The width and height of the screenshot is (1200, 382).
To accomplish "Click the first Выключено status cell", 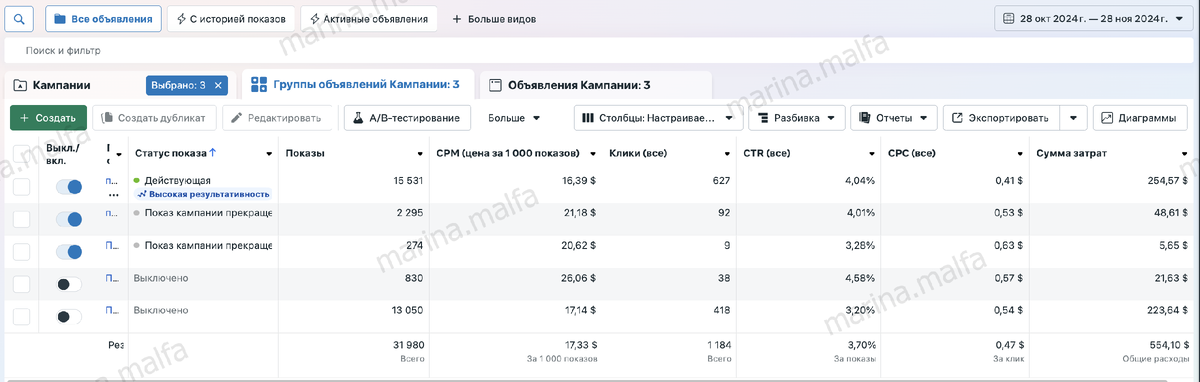I will 161,278.
